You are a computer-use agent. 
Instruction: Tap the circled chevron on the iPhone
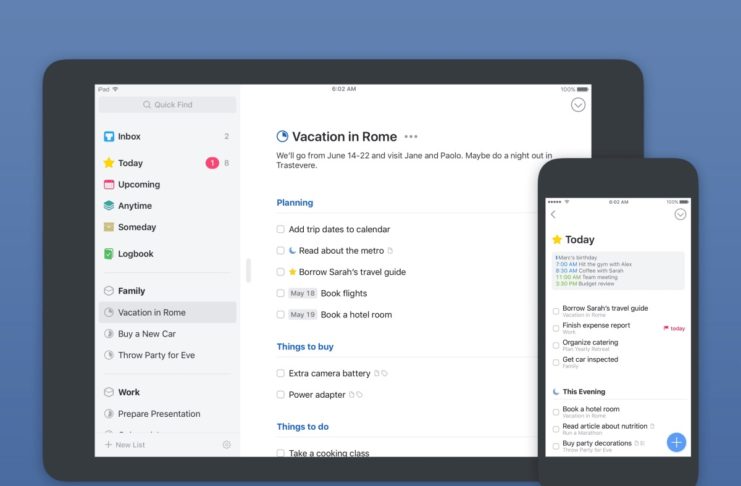coord(680,215)
